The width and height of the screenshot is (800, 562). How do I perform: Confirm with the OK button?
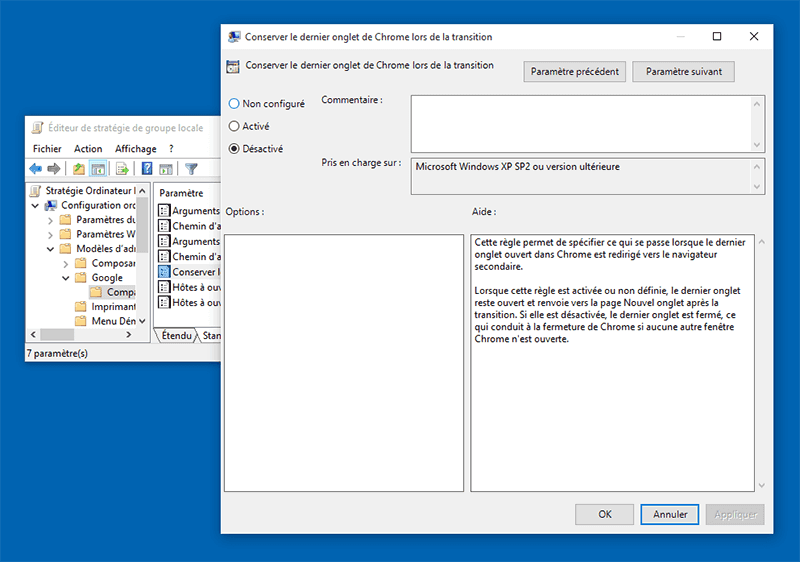pyautogui.click(x=605, y=514)
